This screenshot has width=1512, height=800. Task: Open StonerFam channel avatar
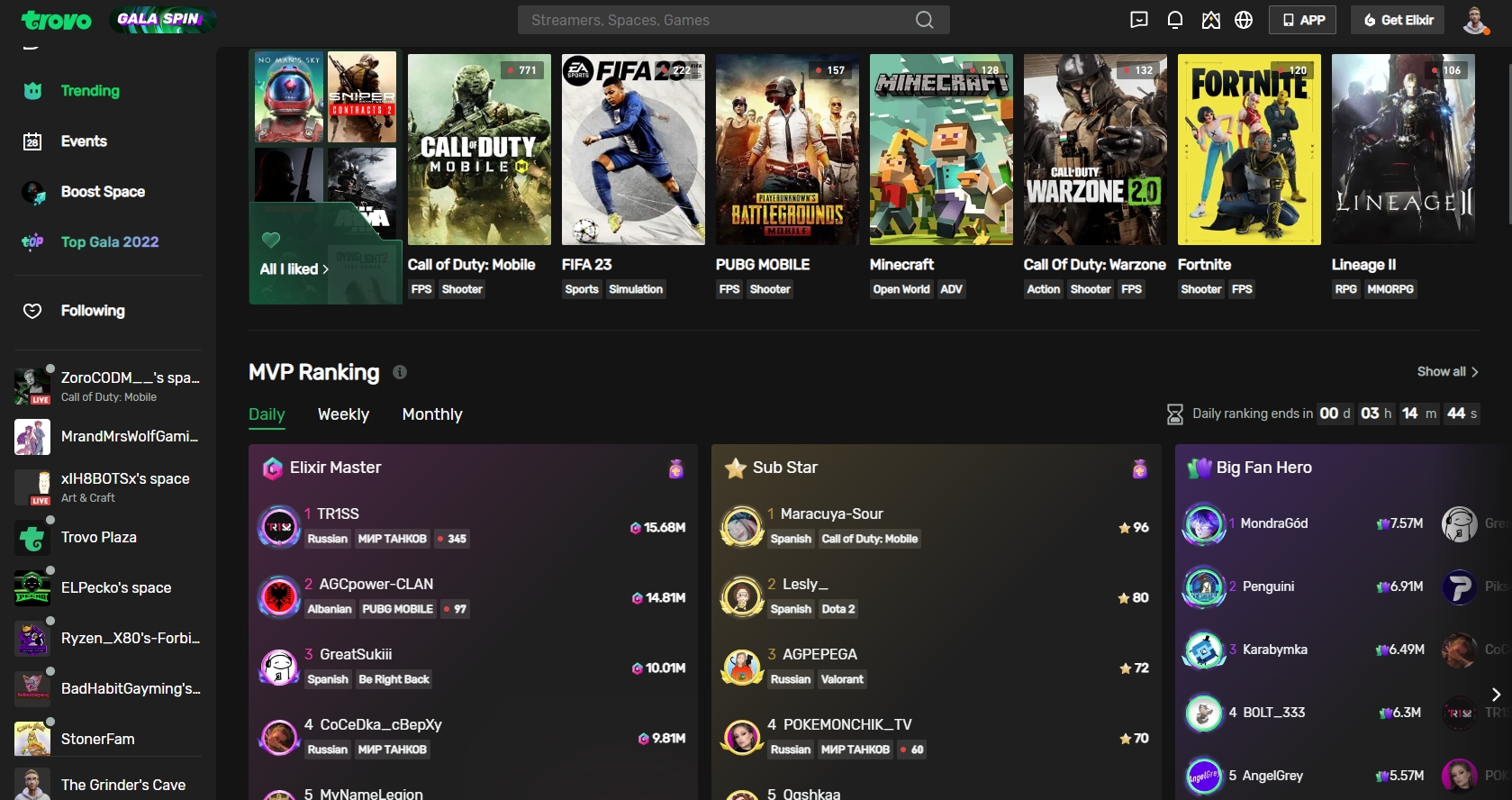[32, 740]
